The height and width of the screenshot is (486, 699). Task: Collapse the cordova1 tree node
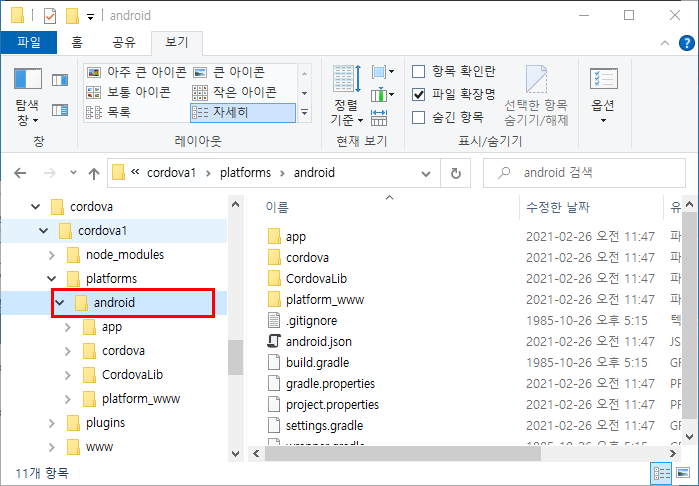(x=44, y=231)
